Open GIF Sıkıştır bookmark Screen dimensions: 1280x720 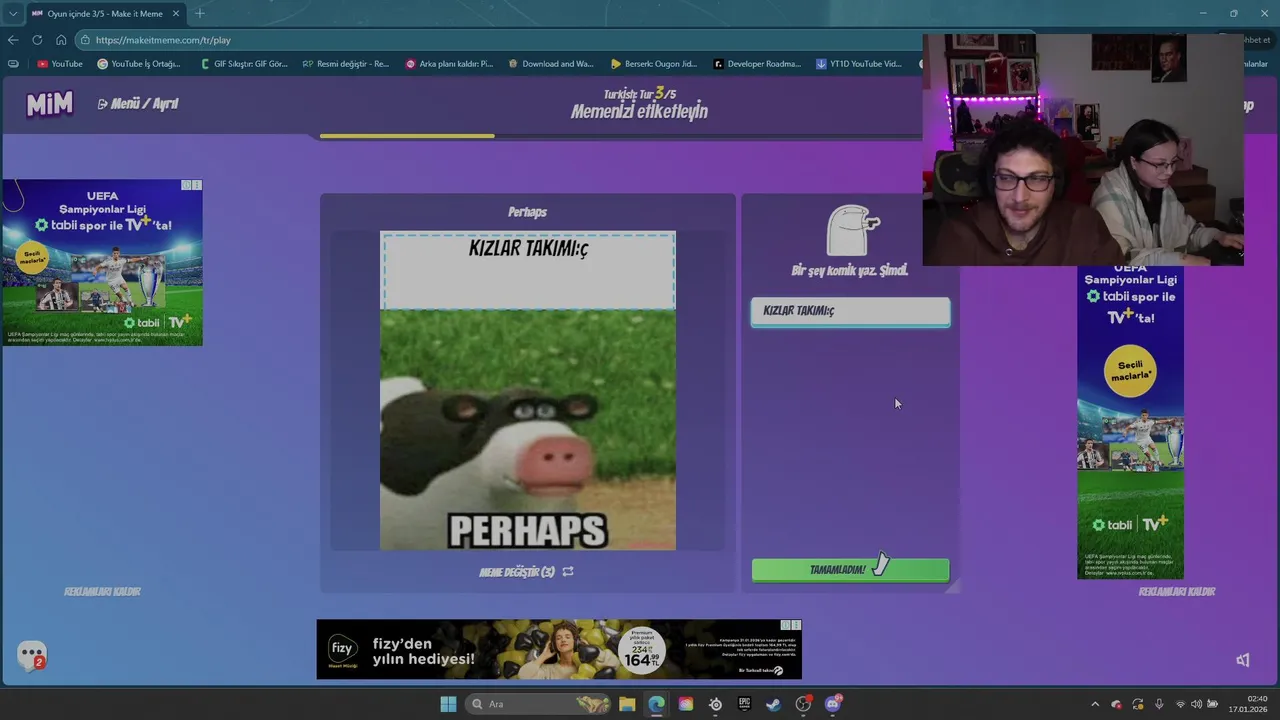(244, 64)
